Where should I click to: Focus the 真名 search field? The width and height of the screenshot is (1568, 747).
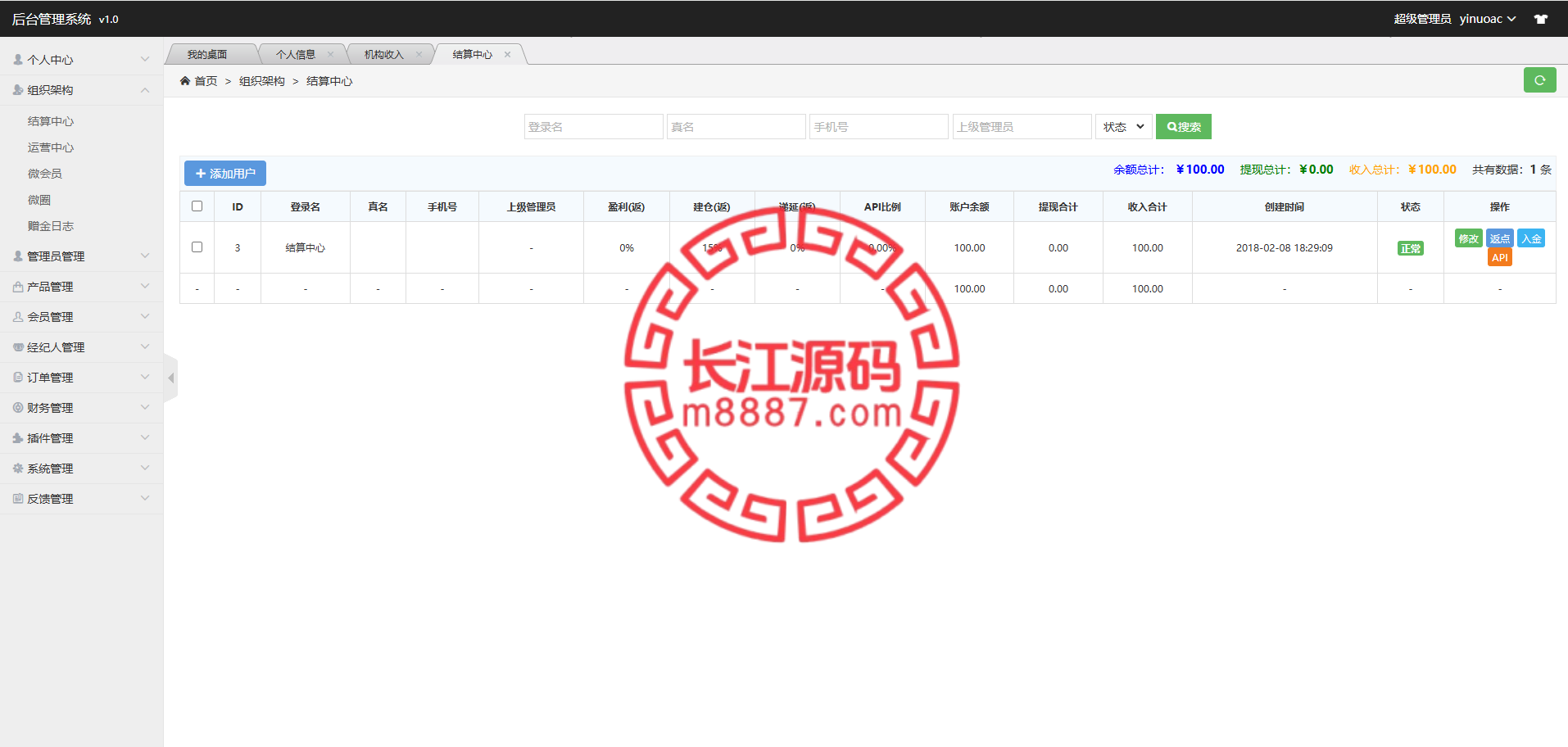tap(736, 126)
